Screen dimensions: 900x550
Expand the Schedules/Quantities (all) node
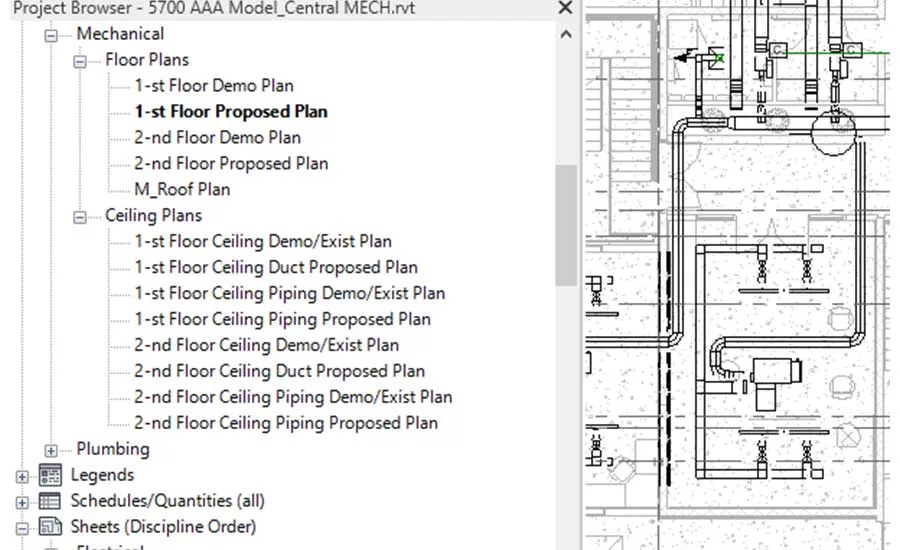(22, 502)
